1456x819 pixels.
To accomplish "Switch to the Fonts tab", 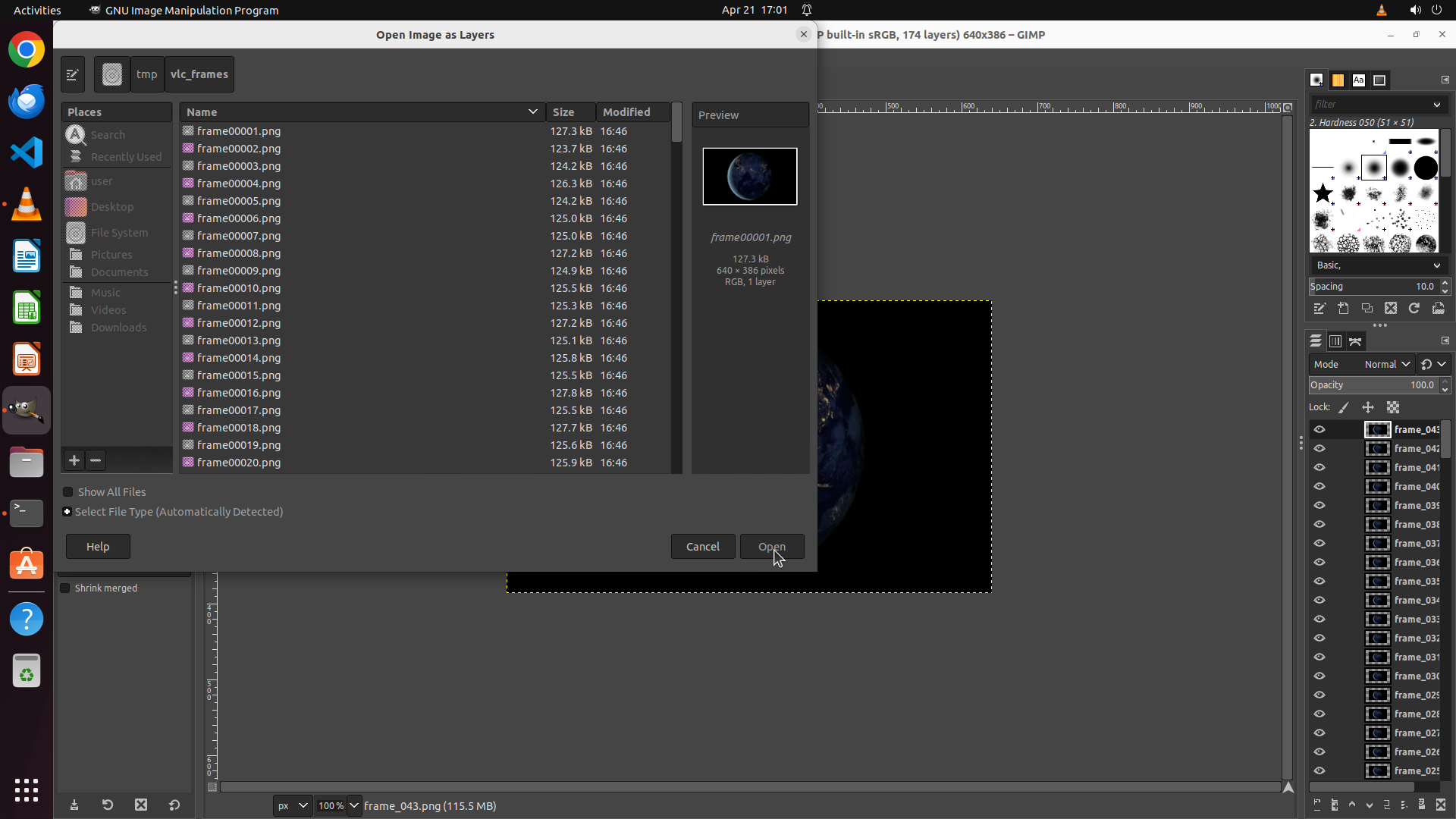I will pos(1359,80).
